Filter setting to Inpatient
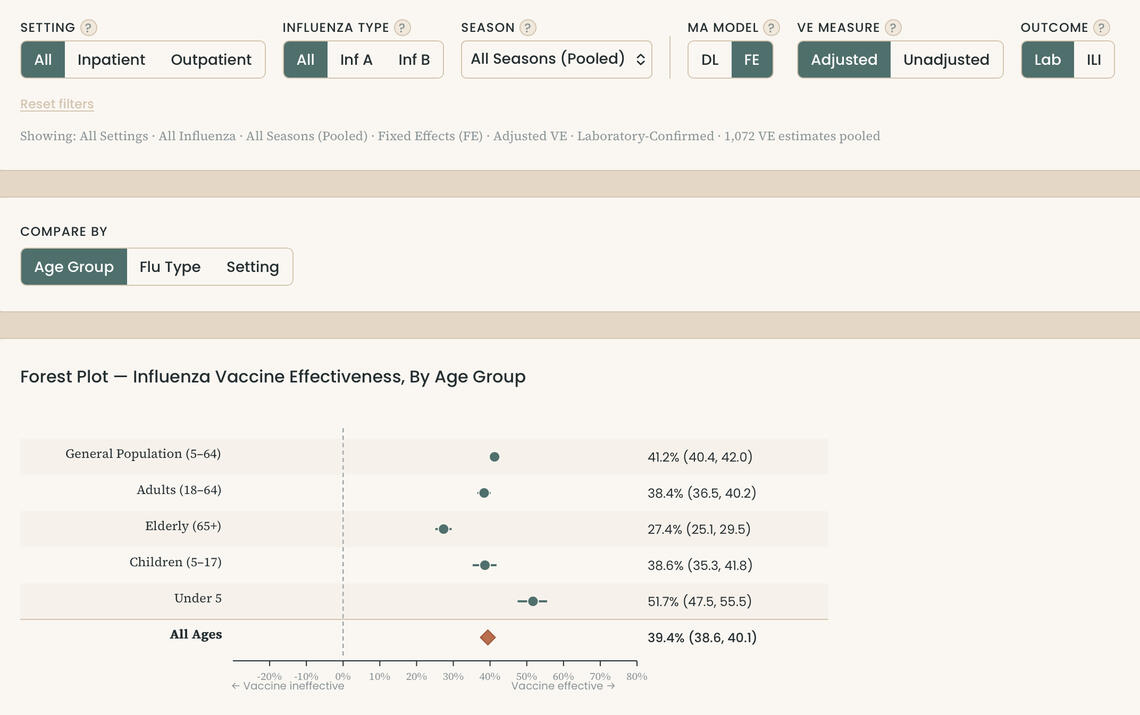Image resolution: width=1140 pixels, height=715 pixels. pyautogui.click(x=111, y=60)
